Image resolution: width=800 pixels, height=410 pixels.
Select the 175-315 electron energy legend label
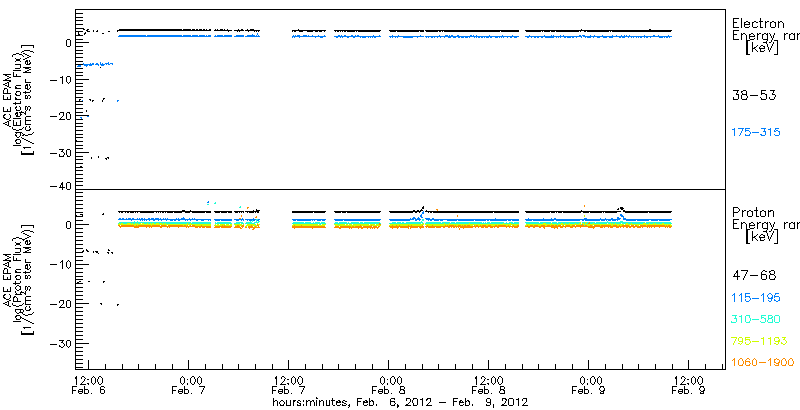click(756, 133)
